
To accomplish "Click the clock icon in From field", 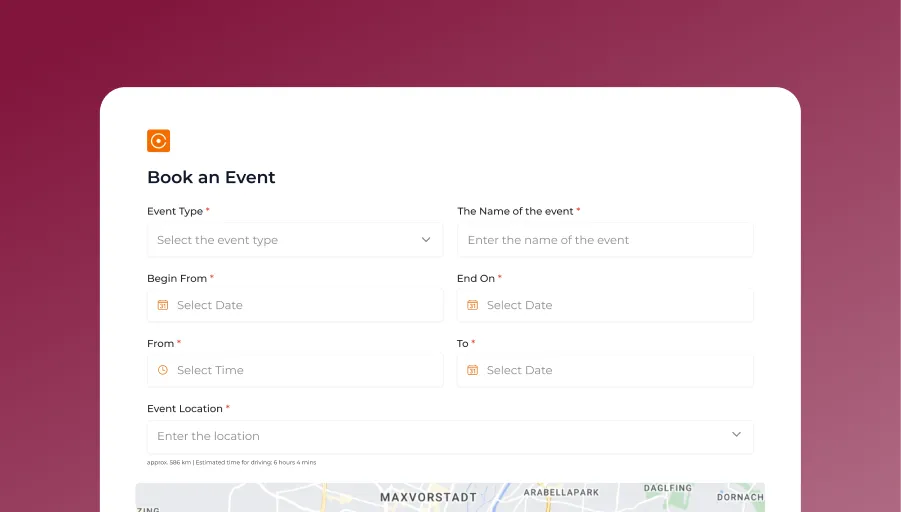I will 163,370.
